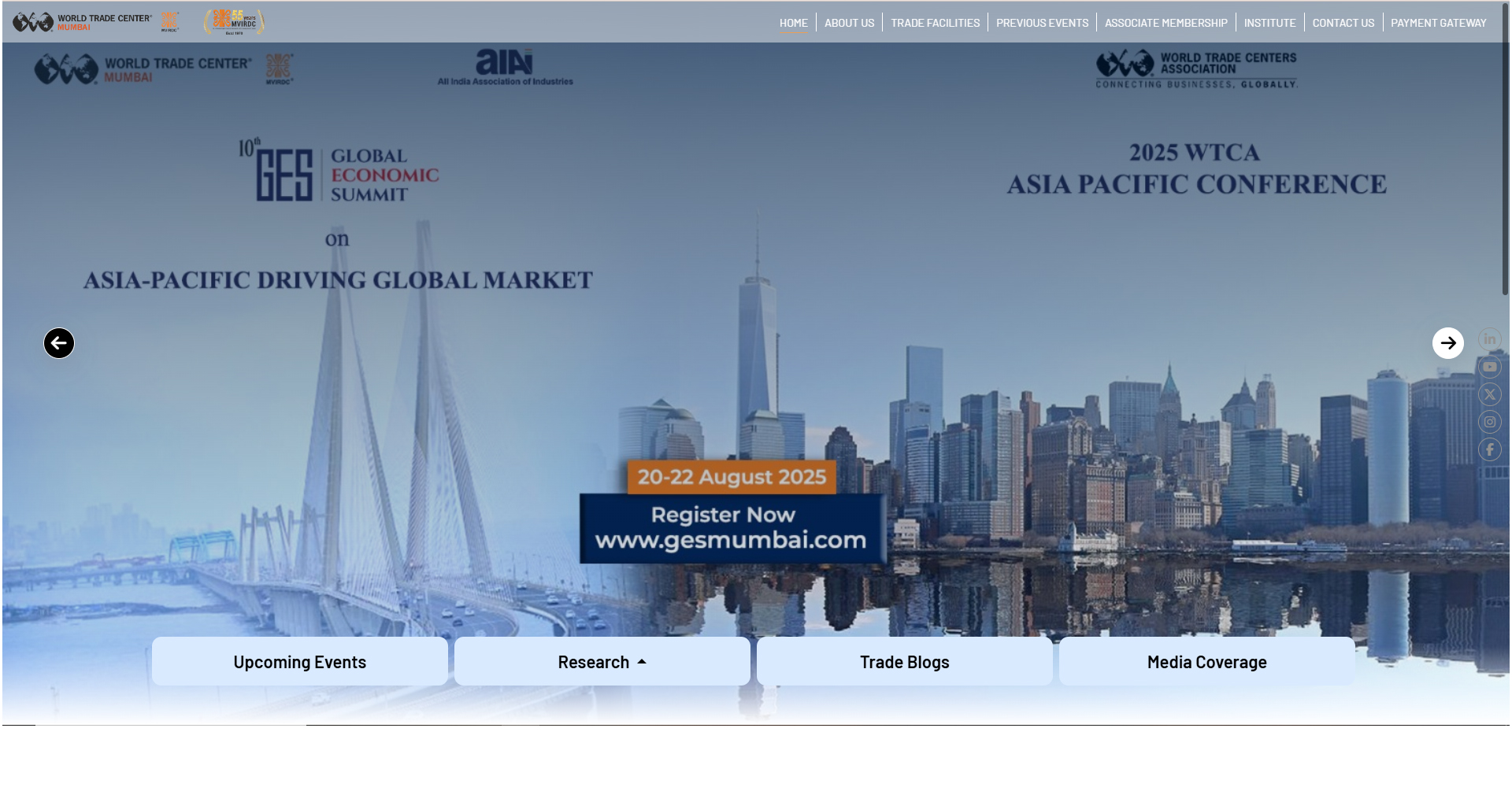Click the page vertical scrollbar
Screen dimensions: 1512x802
(1505, 157)
